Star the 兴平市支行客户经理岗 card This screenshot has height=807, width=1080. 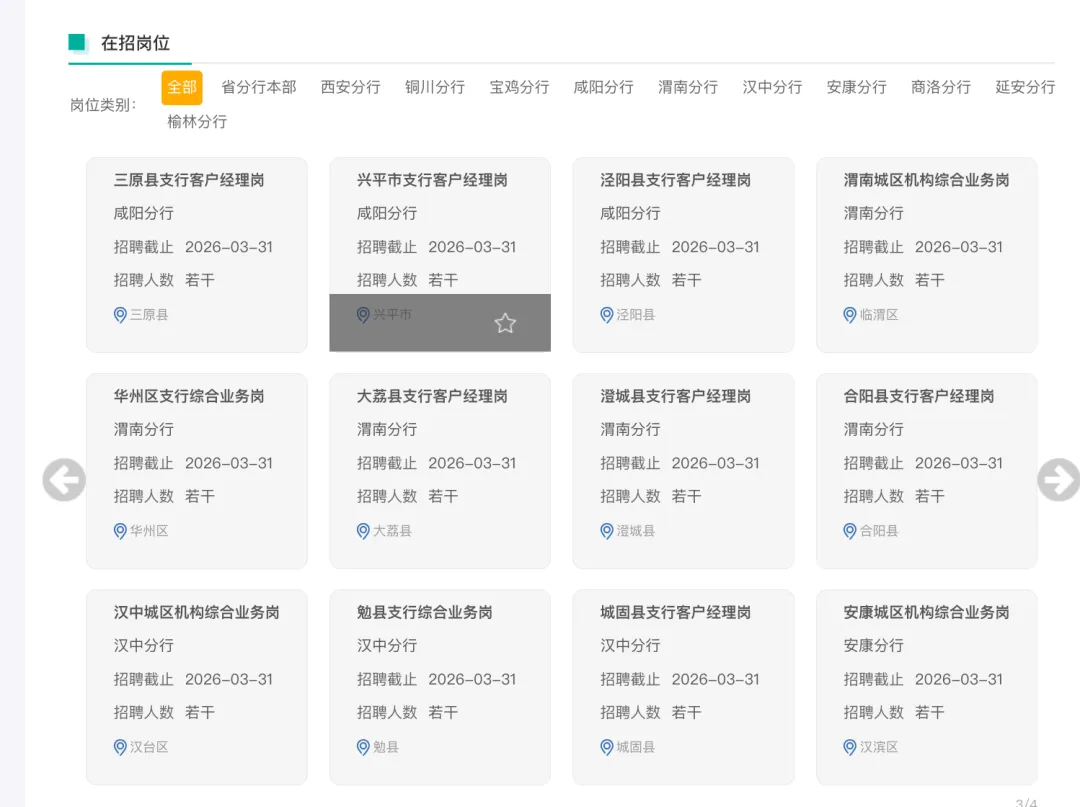coord(505,323)
